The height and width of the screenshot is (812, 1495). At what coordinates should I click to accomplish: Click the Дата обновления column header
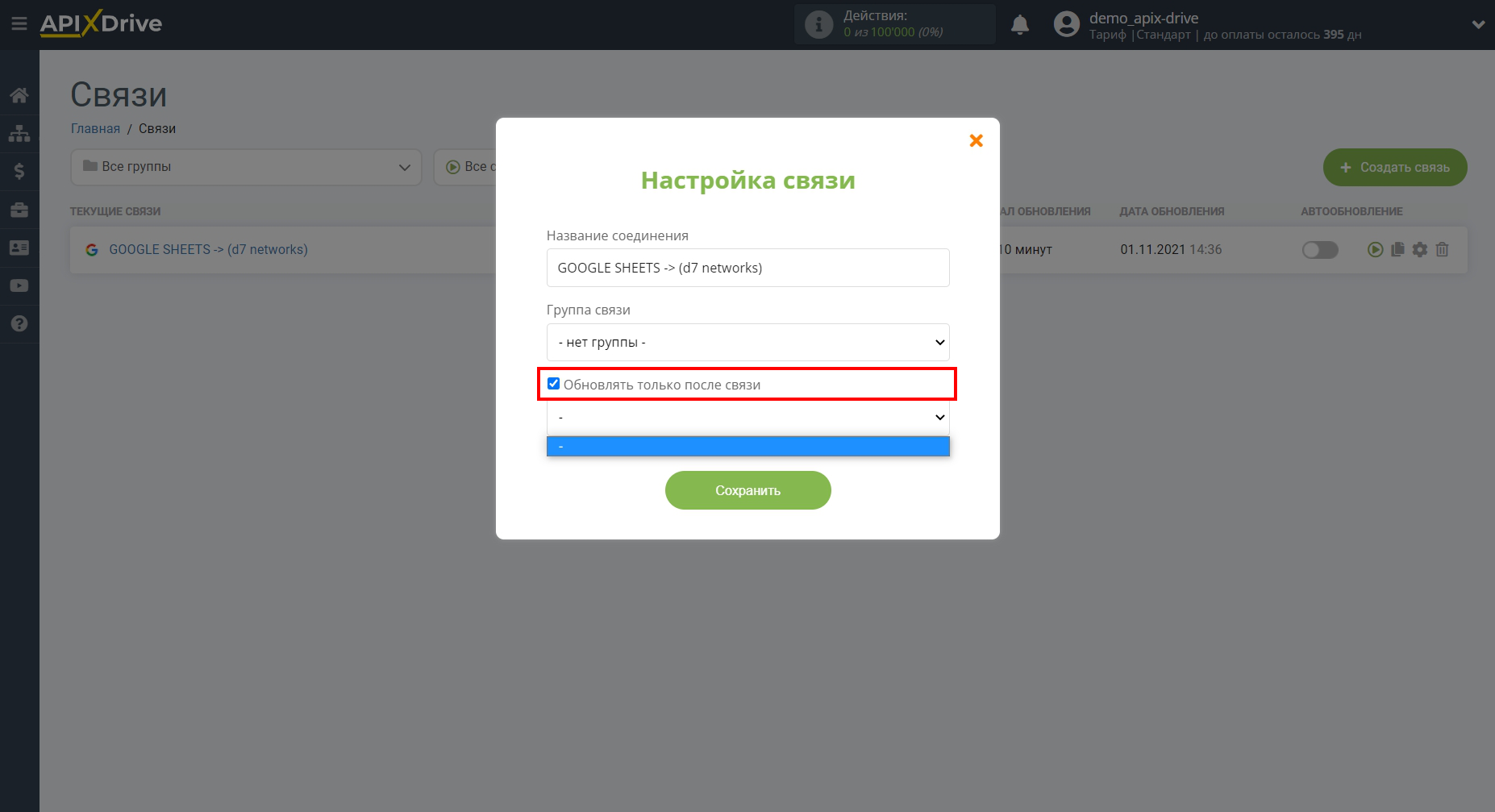1172,211
